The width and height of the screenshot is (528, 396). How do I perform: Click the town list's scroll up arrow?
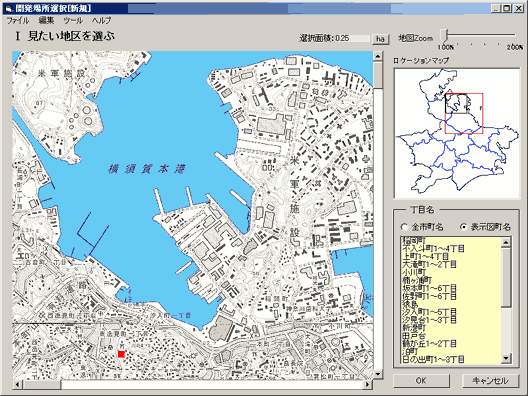coord(506,242)
